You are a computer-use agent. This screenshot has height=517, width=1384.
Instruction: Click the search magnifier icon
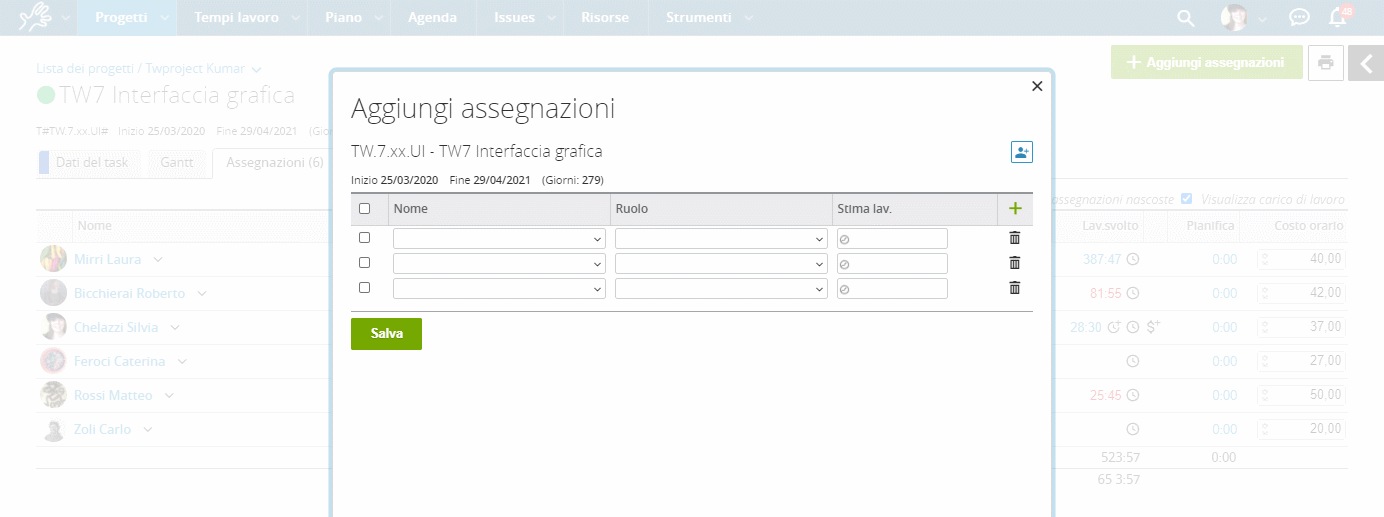(x=1185, y=18)
